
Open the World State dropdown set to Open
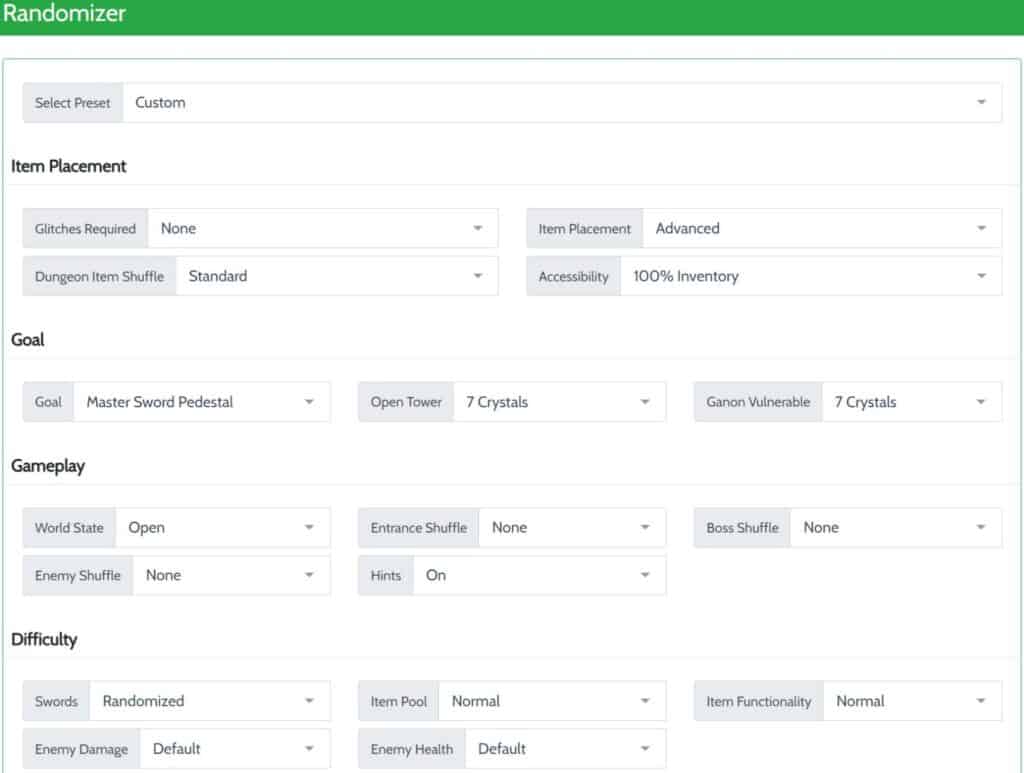[223, 528]
